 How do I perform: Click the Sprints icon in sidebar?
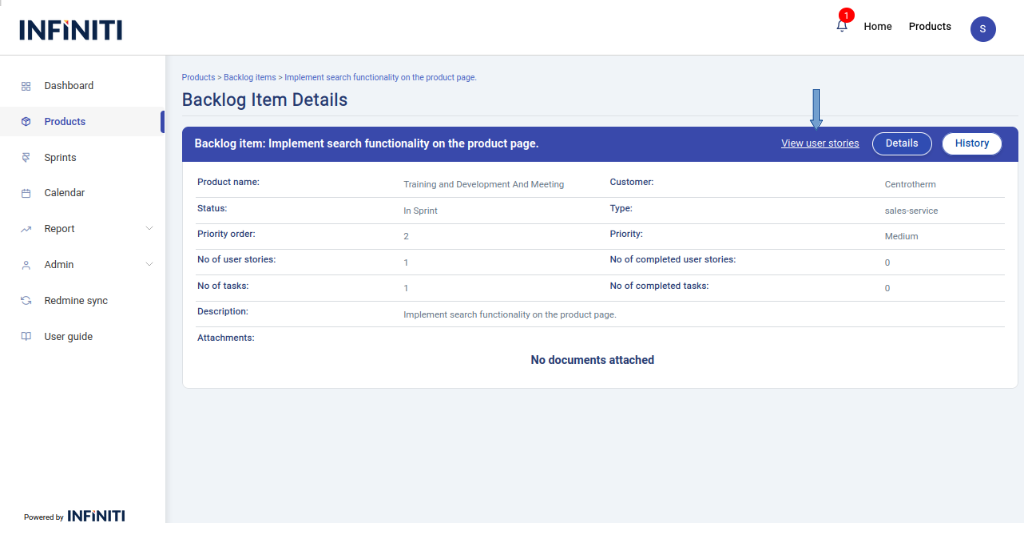pyautogui.click(x=26, y=158)
